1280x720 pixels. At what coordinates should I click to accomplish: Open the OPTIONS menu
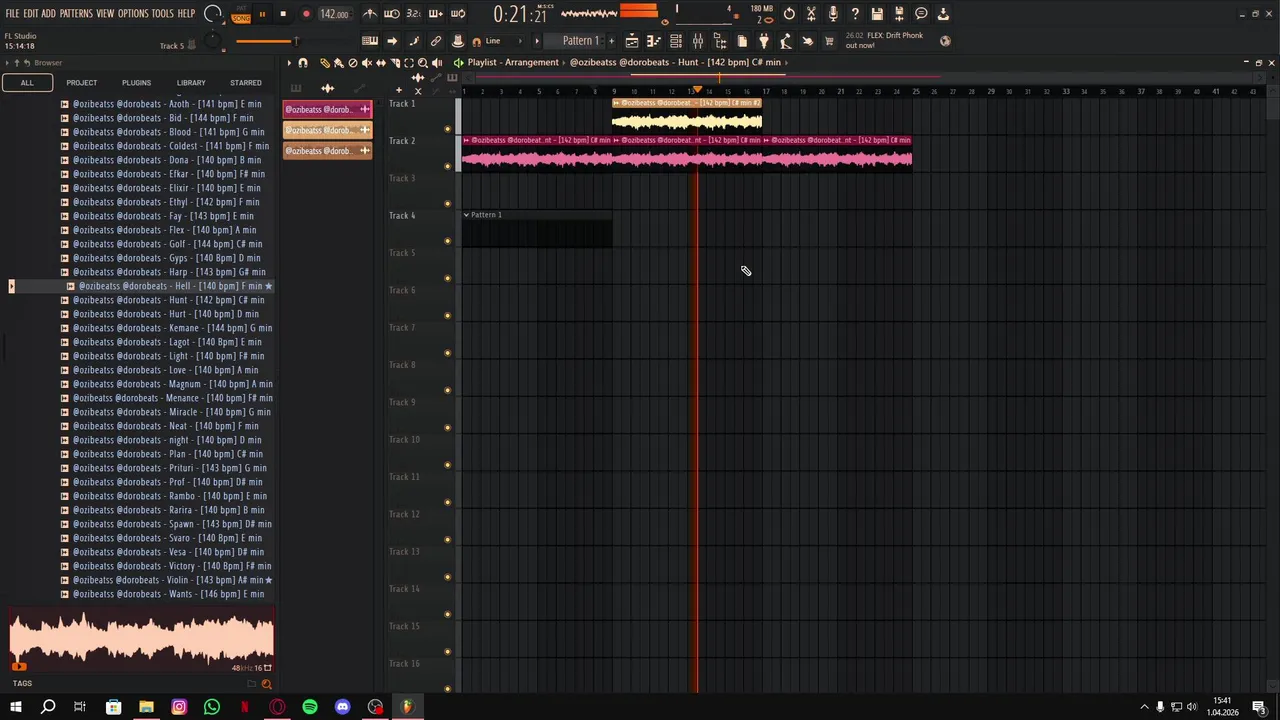pos(133,14)
